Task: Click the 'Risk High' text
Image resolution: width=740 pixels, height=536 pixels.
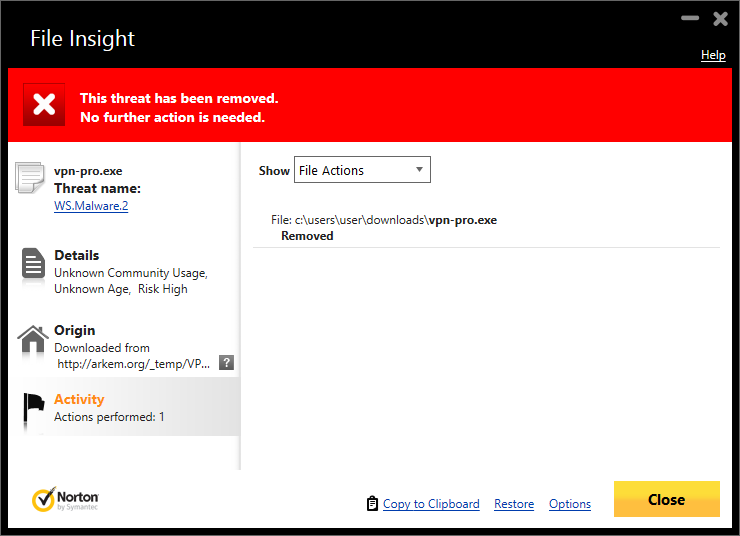Action: [x=163, y=289]
